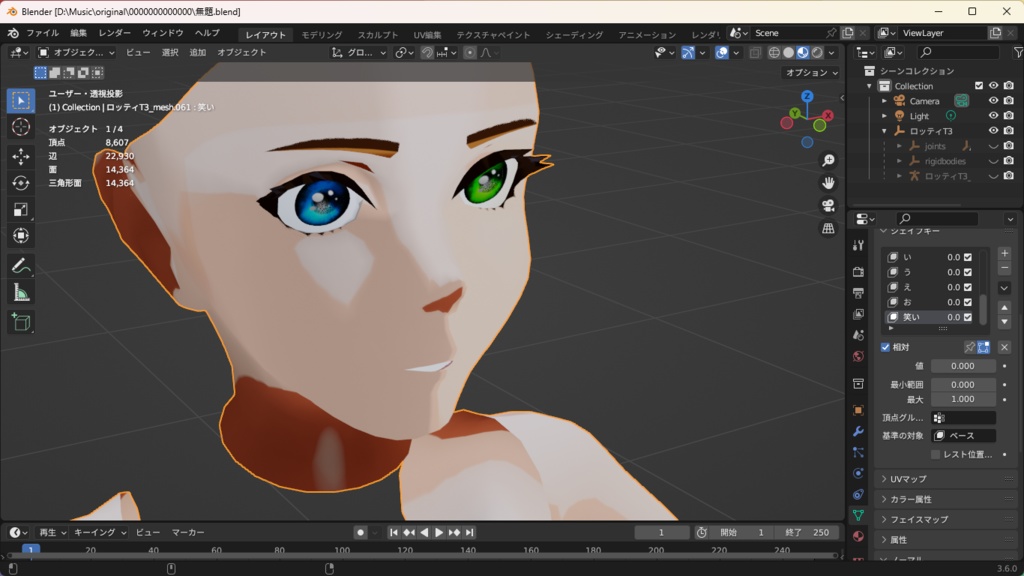Open the Modifier wrench properties tab
Screen dimensions: 1024x576
coord(858,431)
